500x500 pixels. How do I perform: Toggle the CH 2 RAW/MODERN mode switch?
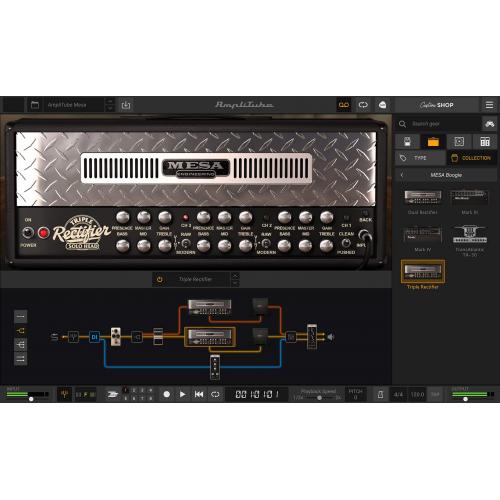pyautogui.click(x=266, y=243)
